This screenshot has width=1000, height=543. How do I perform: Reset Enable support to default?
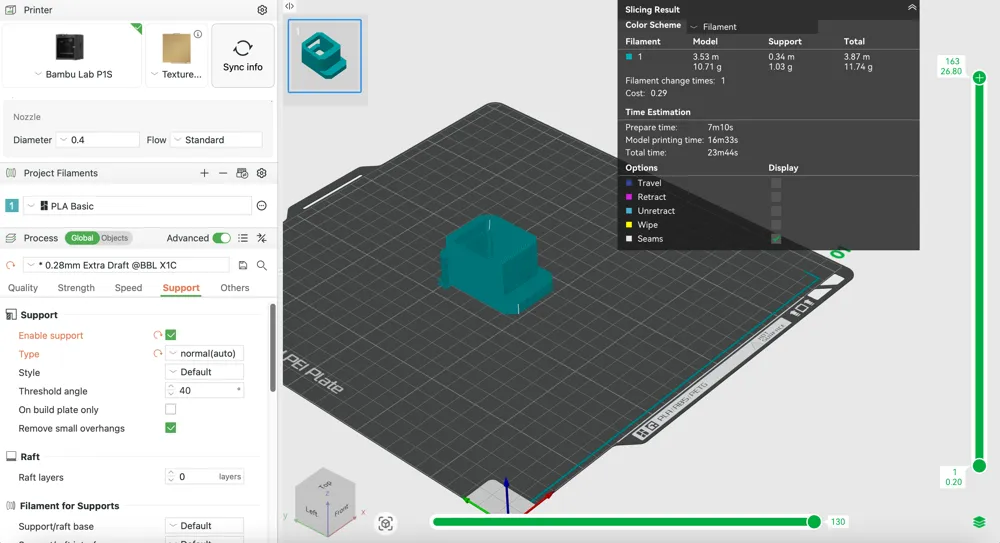coord(158,335)
